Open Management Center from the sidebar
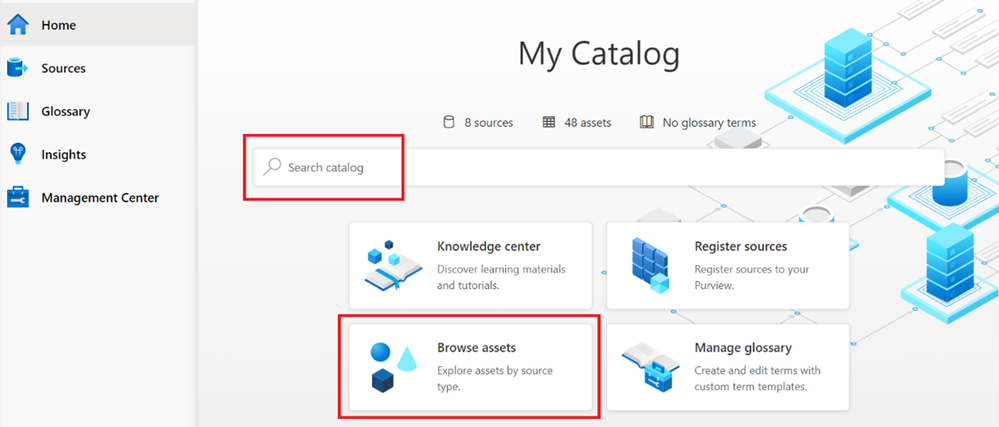 pos(100,198)
